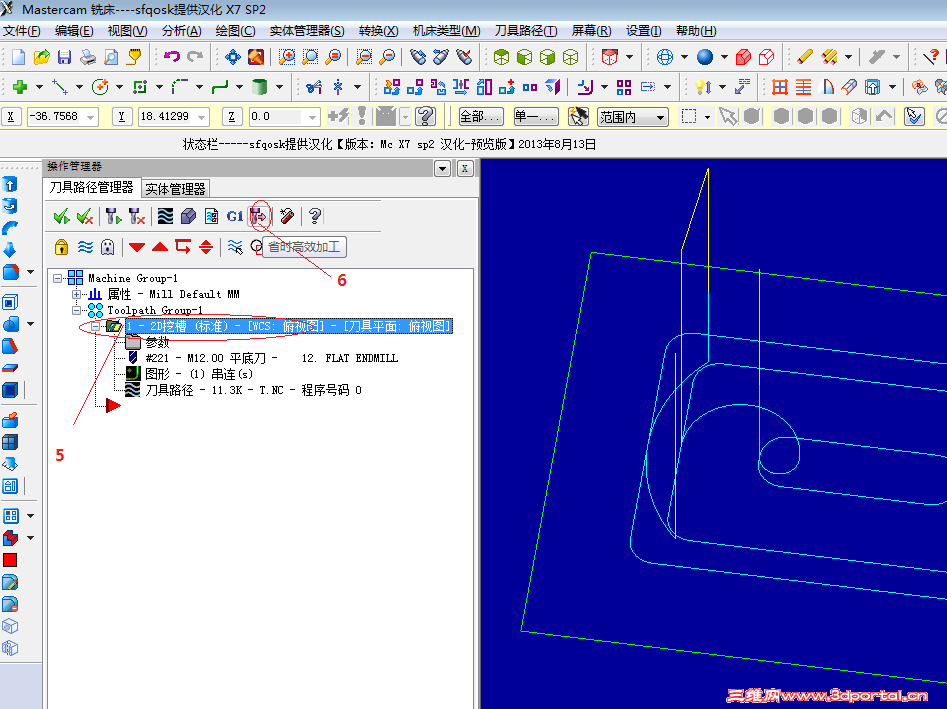Print with the printer icon
The width and height of the screenshot is (947, 709).
tap(88, 57)
